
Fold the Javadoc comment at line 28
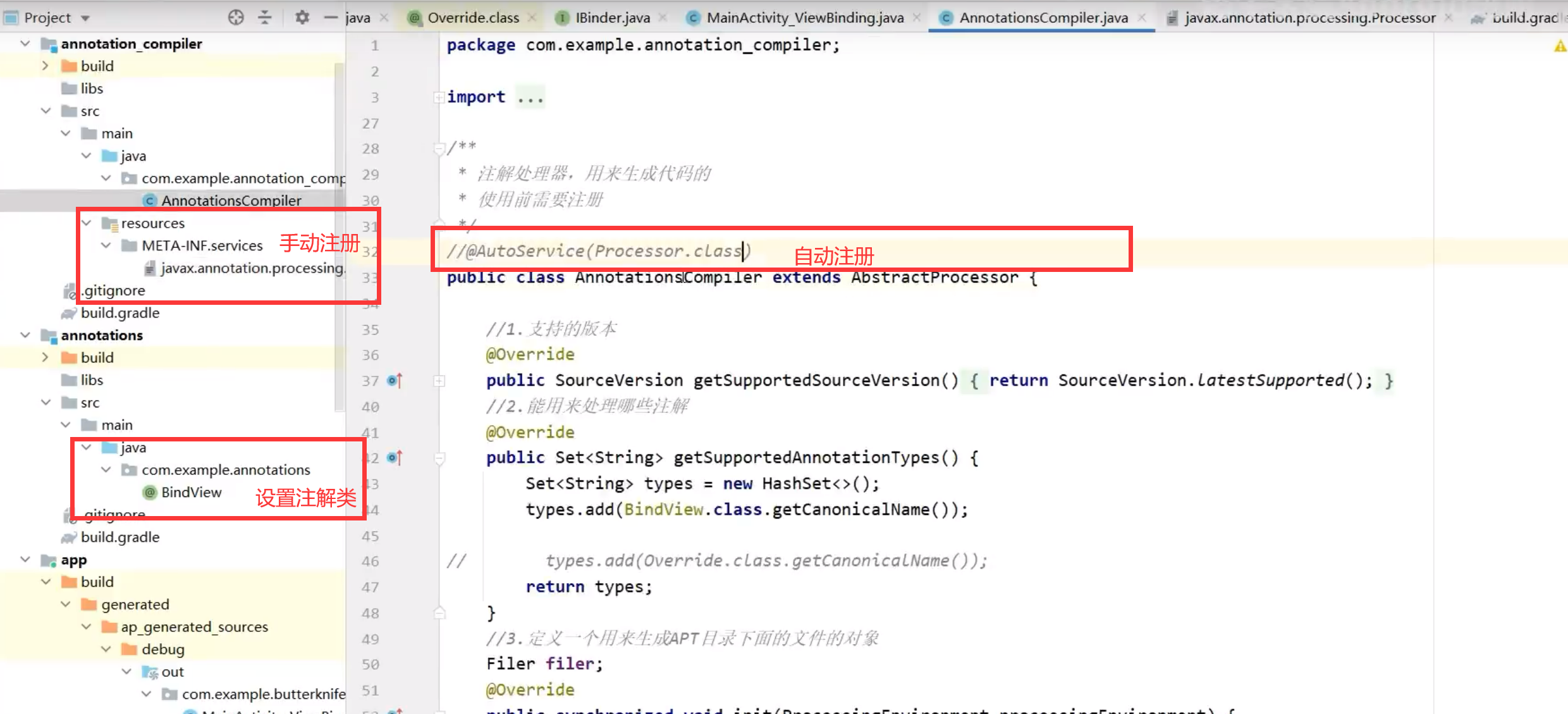(439, 149)
